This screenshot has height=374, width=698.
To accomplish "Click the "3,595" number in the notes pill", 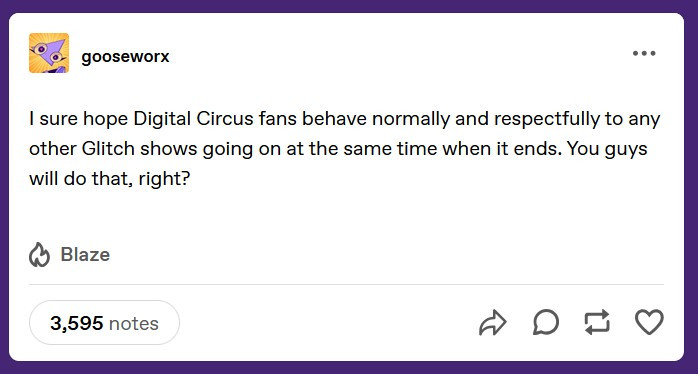I will pos(77,323).
